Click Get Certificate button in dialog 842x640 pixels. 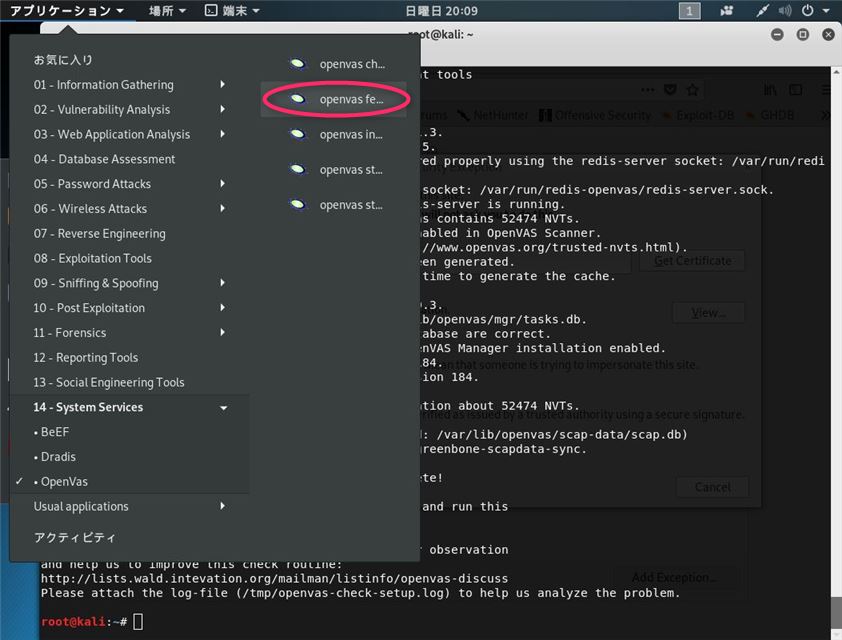click(692, 261)
